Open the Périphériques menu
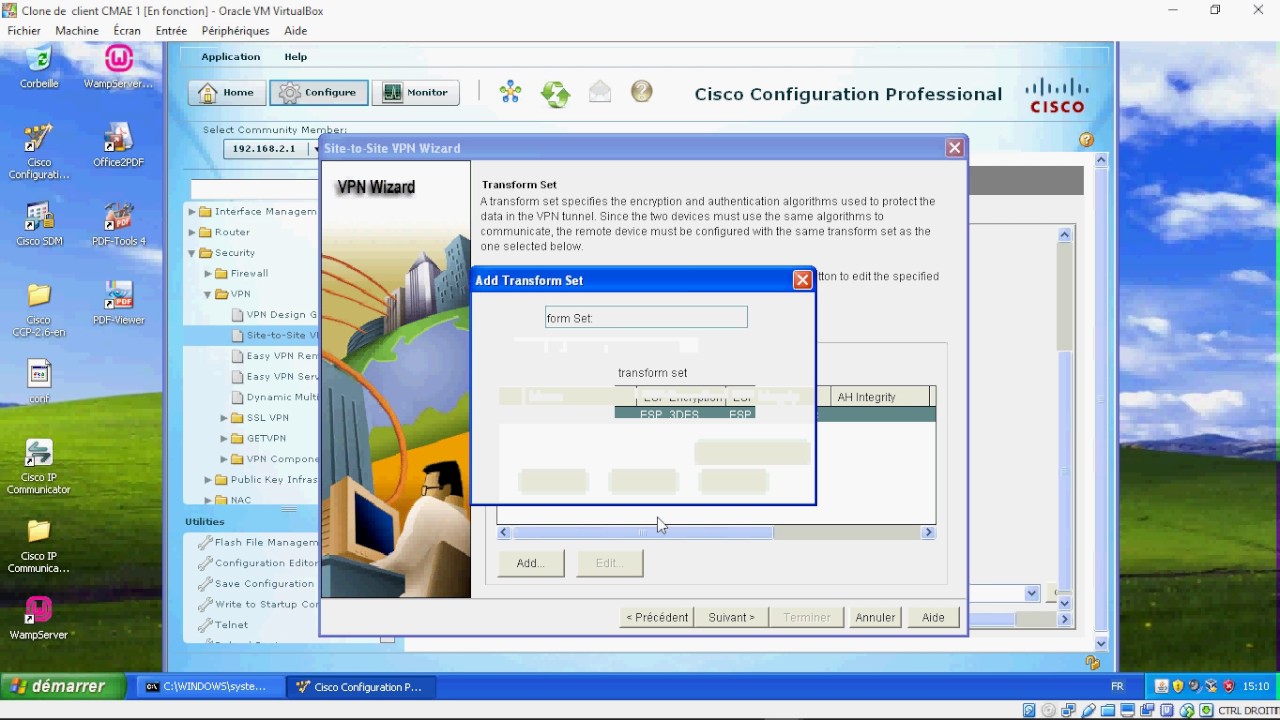This screenshot has height=720, width=1280. [235, 31]
